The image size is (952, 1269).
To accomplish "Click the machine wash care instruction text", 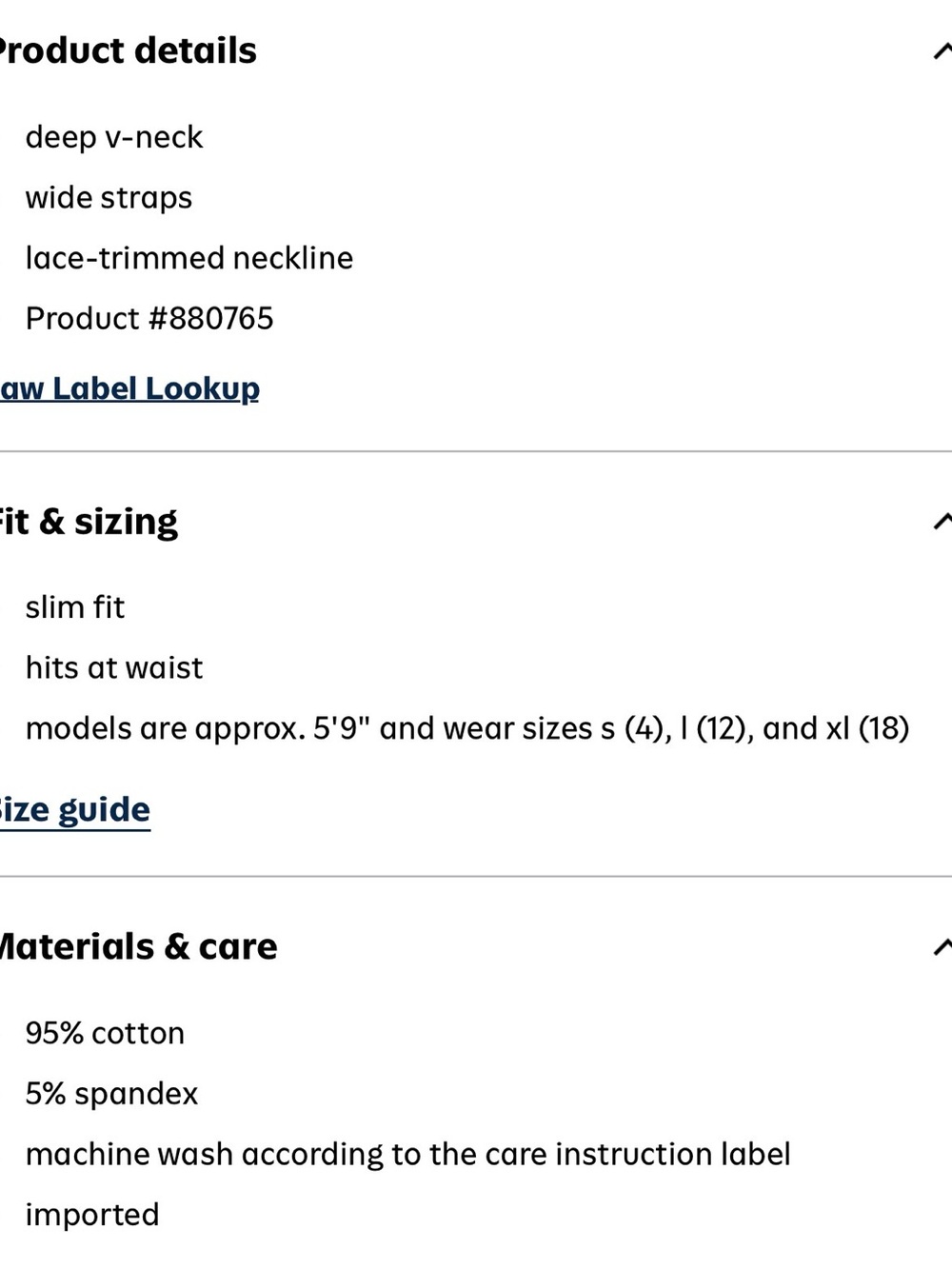I will (408, 1154).
